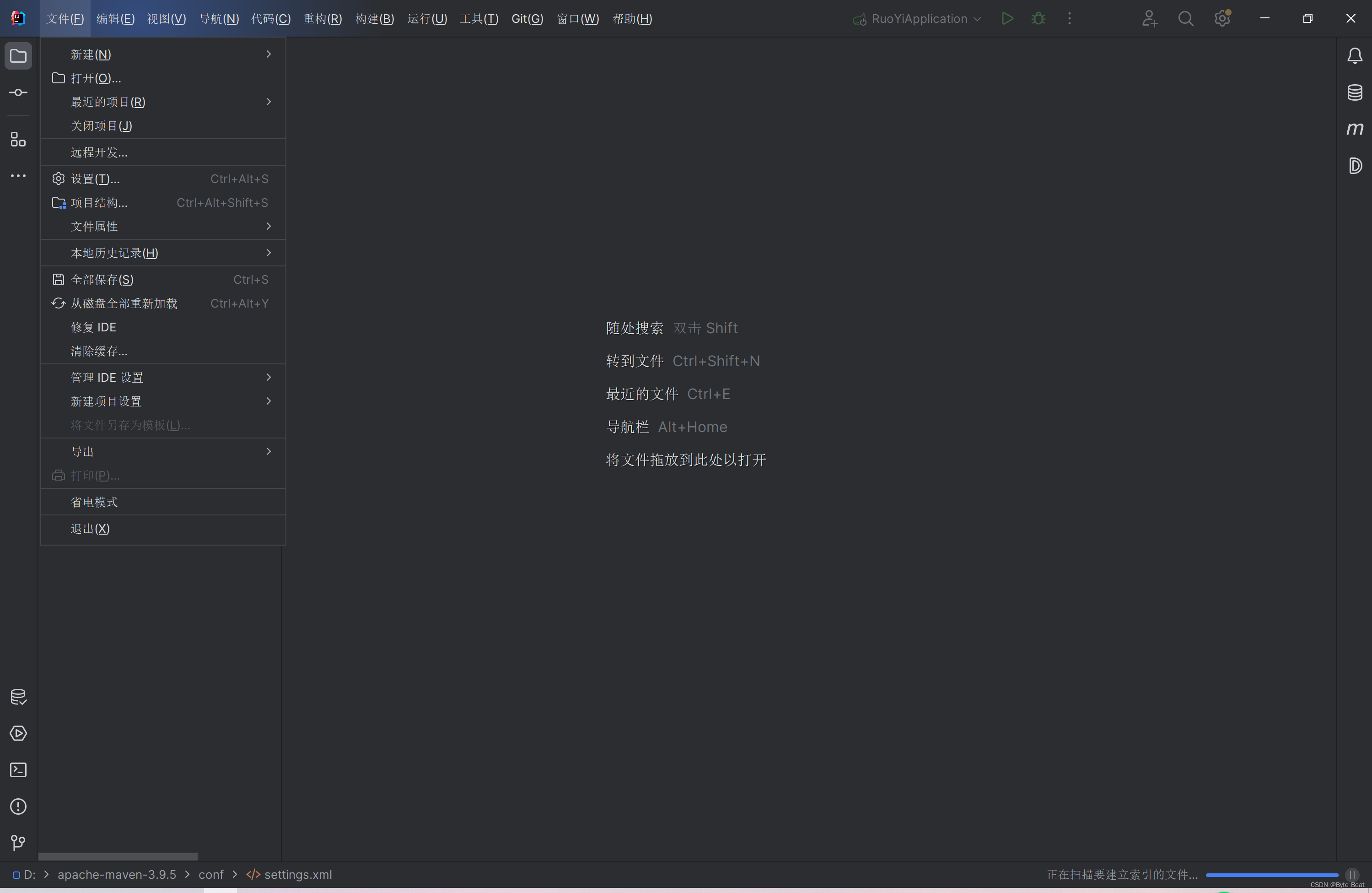Toggle 省电模式 power save mode
Viewport: 1372px width, 893px height.
(x=163, y=502)
